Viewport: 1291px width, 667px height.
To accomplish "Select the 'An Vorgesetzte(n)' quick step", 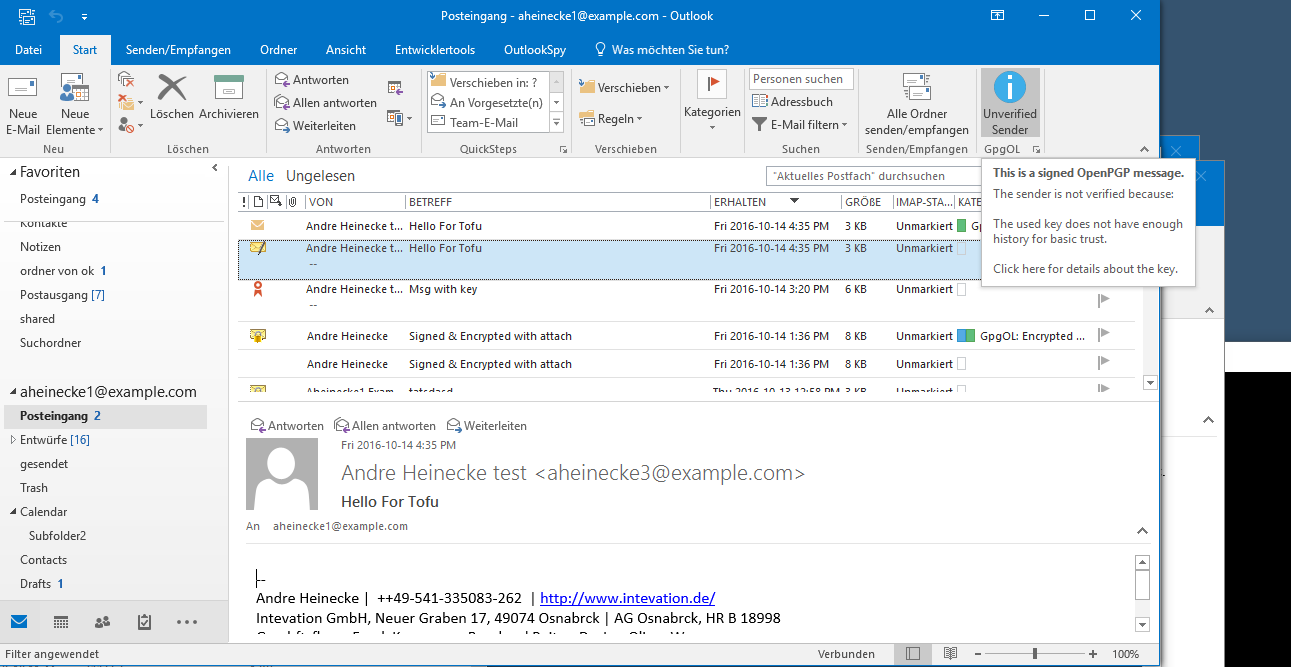I will tap(487, 102).
